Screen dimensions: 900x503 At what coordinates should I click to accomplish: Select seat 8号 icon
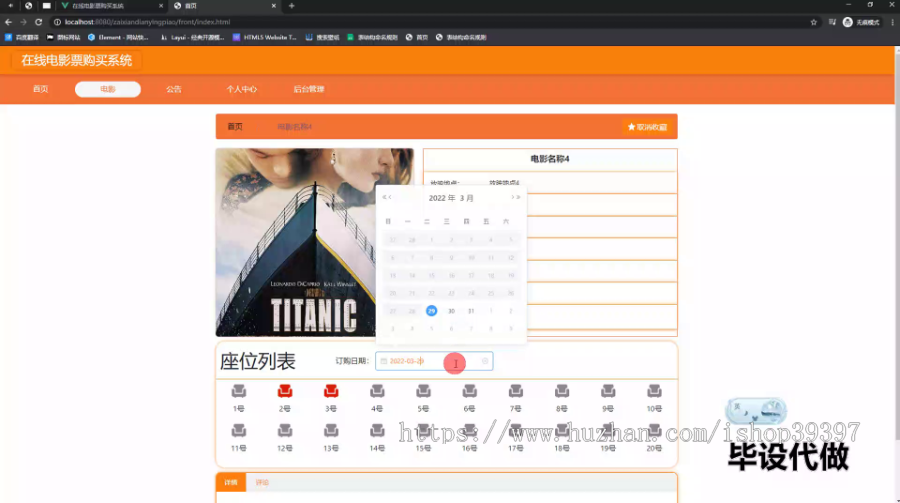tap(562, 391)
